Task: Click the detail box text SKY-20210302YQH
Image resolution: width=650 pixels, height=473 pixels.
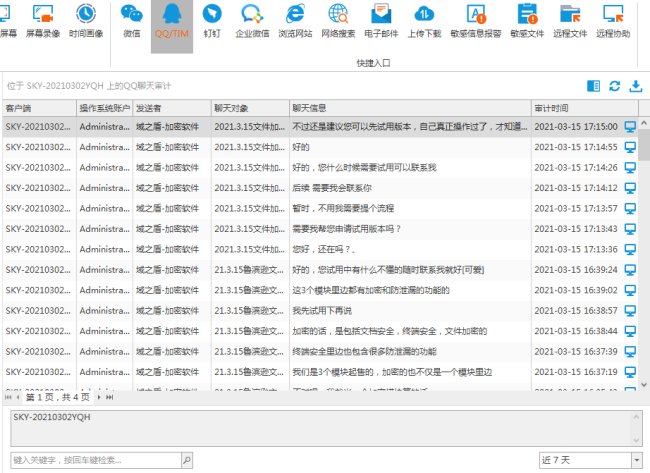Action: 52,417
